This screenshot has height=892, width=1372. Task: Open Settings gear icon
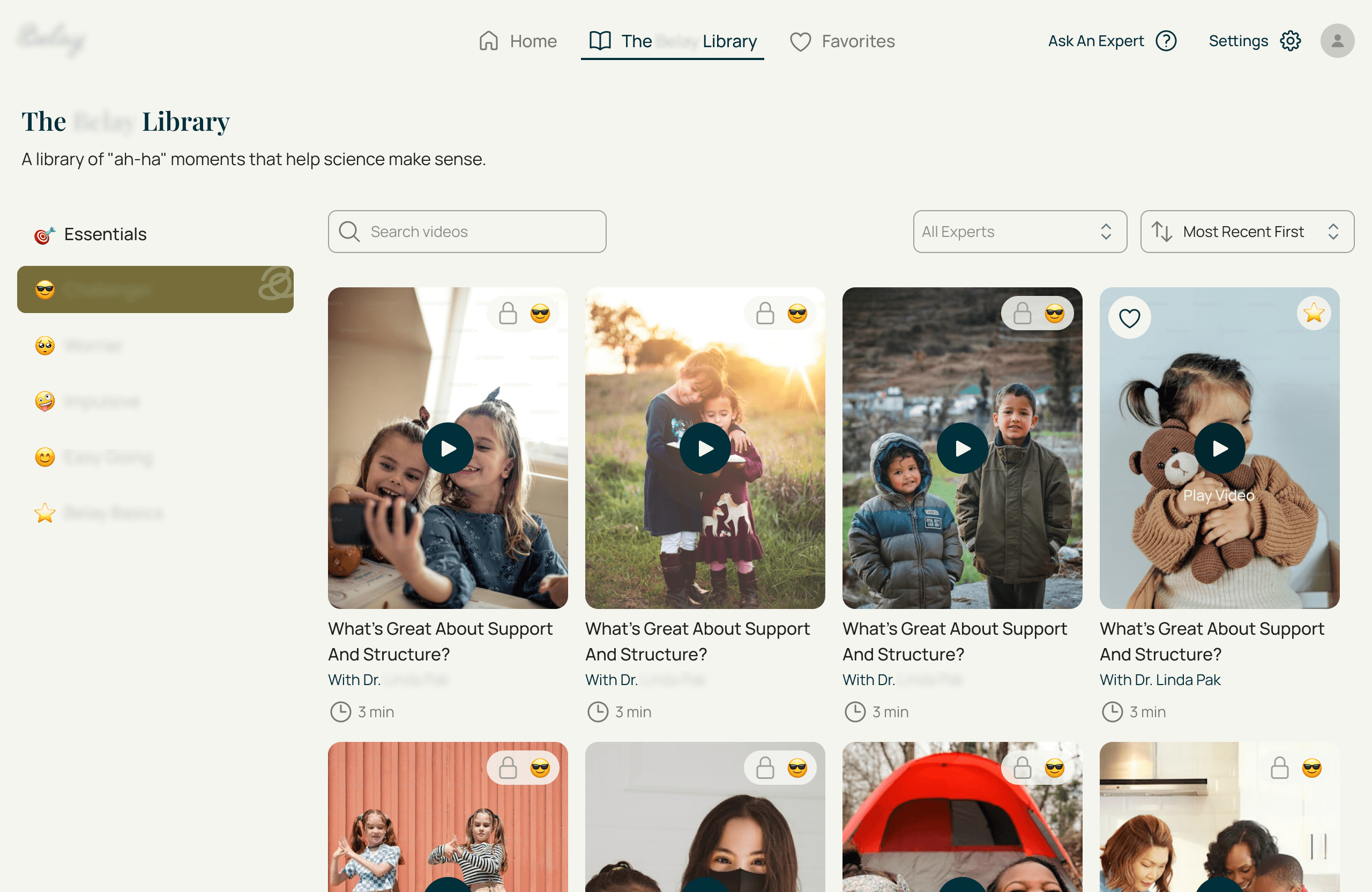coord(1290,41)
